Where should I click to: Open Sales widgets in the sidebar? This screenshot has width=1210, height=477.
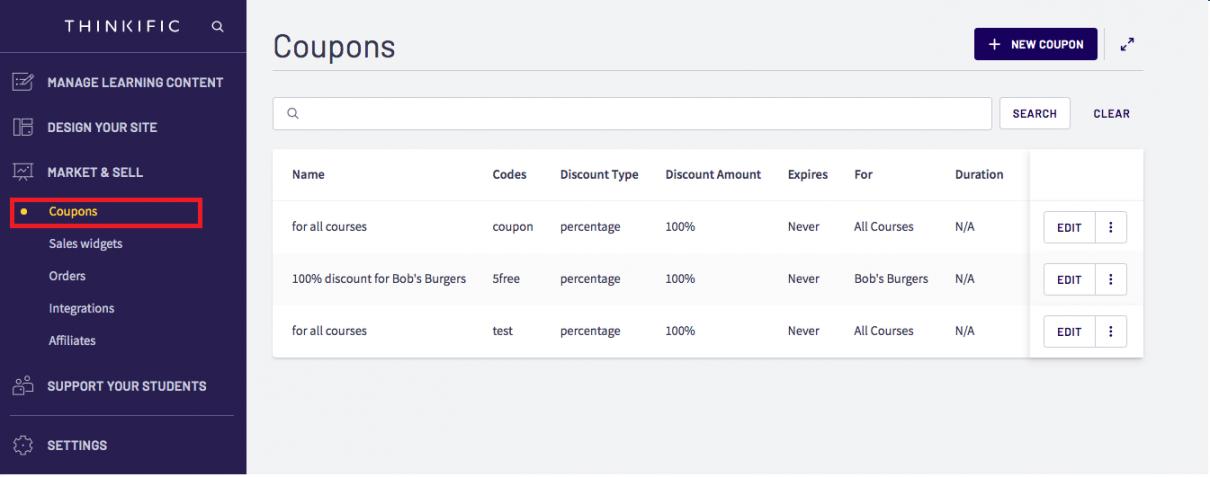click(x=85, y=243)
